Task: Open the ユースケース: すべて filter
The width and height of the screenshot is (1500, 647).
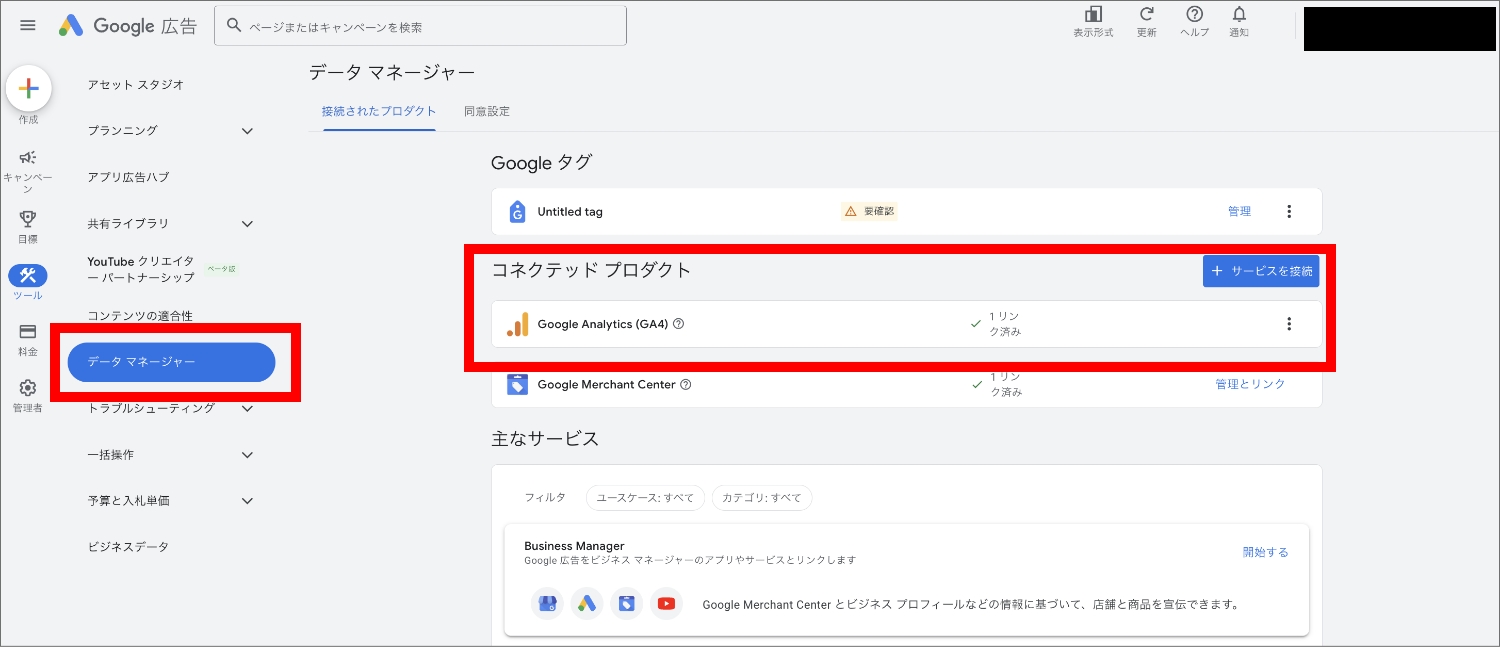Action: 645,498
